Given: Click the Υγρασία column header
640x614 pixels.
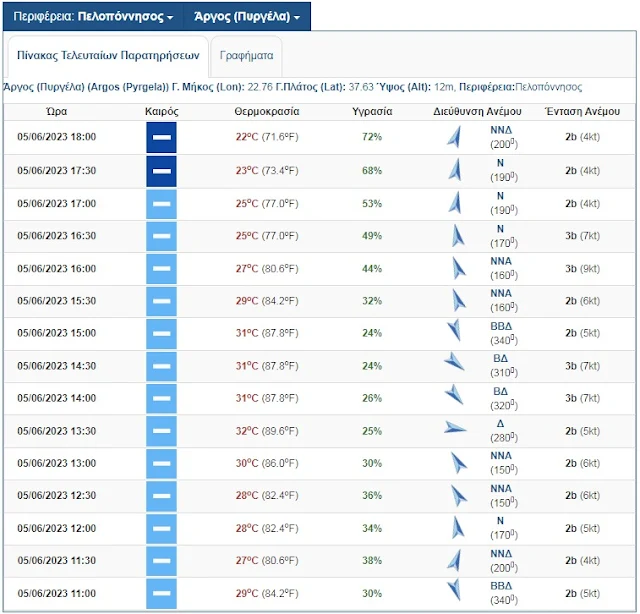Looking at the screenshot, I should tap(372, 111).
